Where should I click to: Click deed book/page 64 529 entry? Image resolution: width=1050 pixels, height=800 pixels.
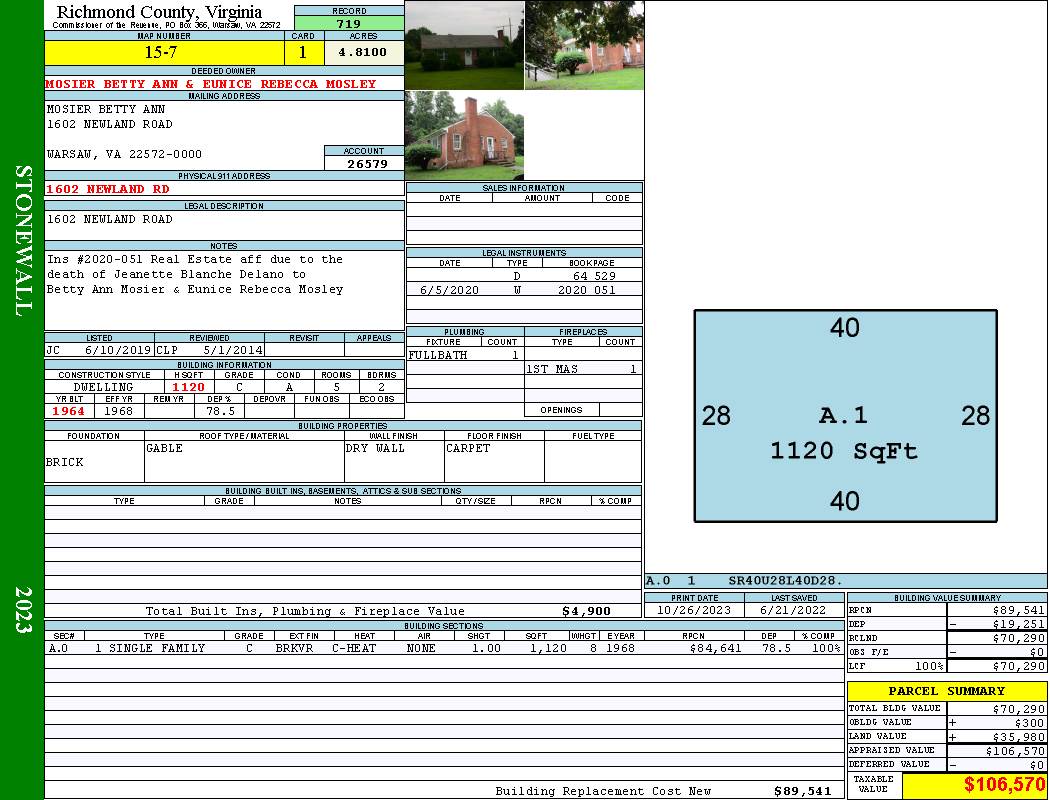point(593,276)
